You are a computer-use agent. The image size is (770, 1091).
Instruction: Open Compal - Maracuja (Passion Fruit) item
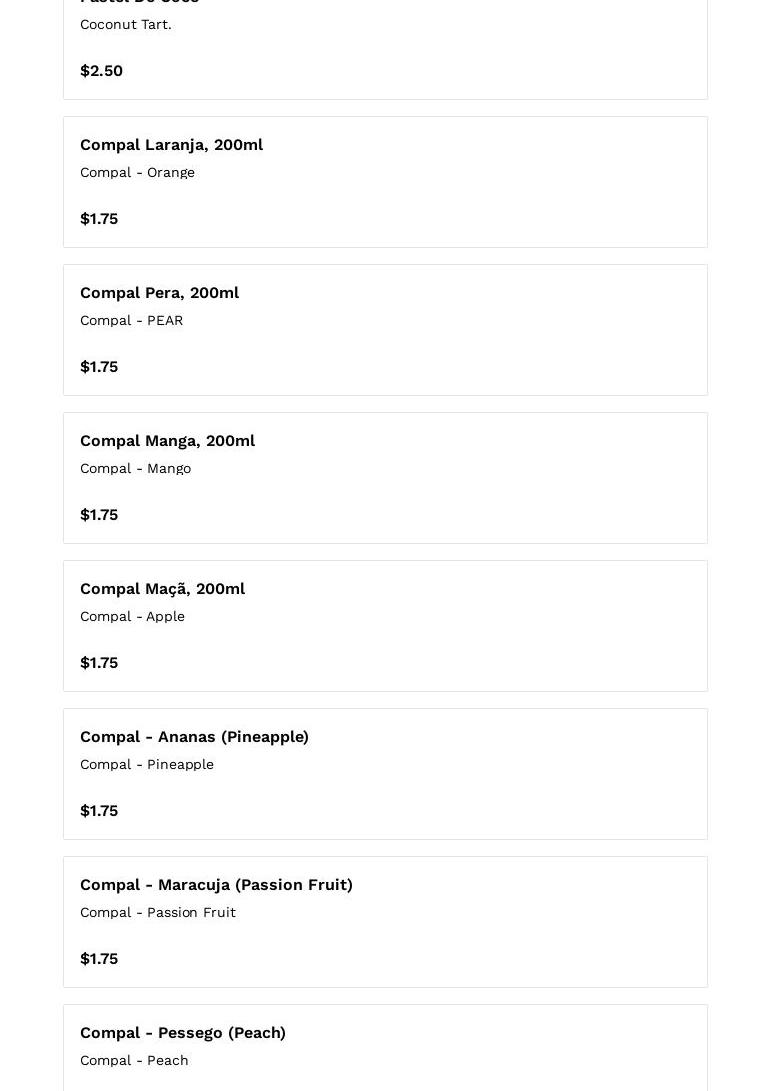point(216,885)
